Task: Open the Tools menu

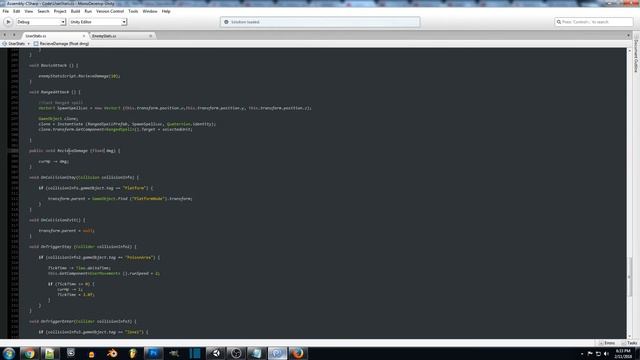Action: pyautogui.click(x=133, y=11)
